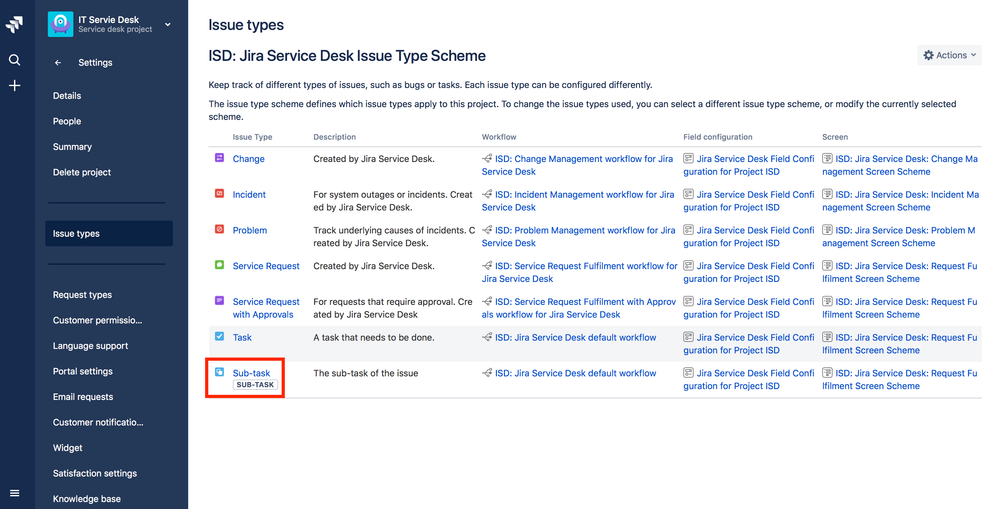Click field configuration icon in Change row
Viewport: 999px width, 509px height.
[688, 158]
